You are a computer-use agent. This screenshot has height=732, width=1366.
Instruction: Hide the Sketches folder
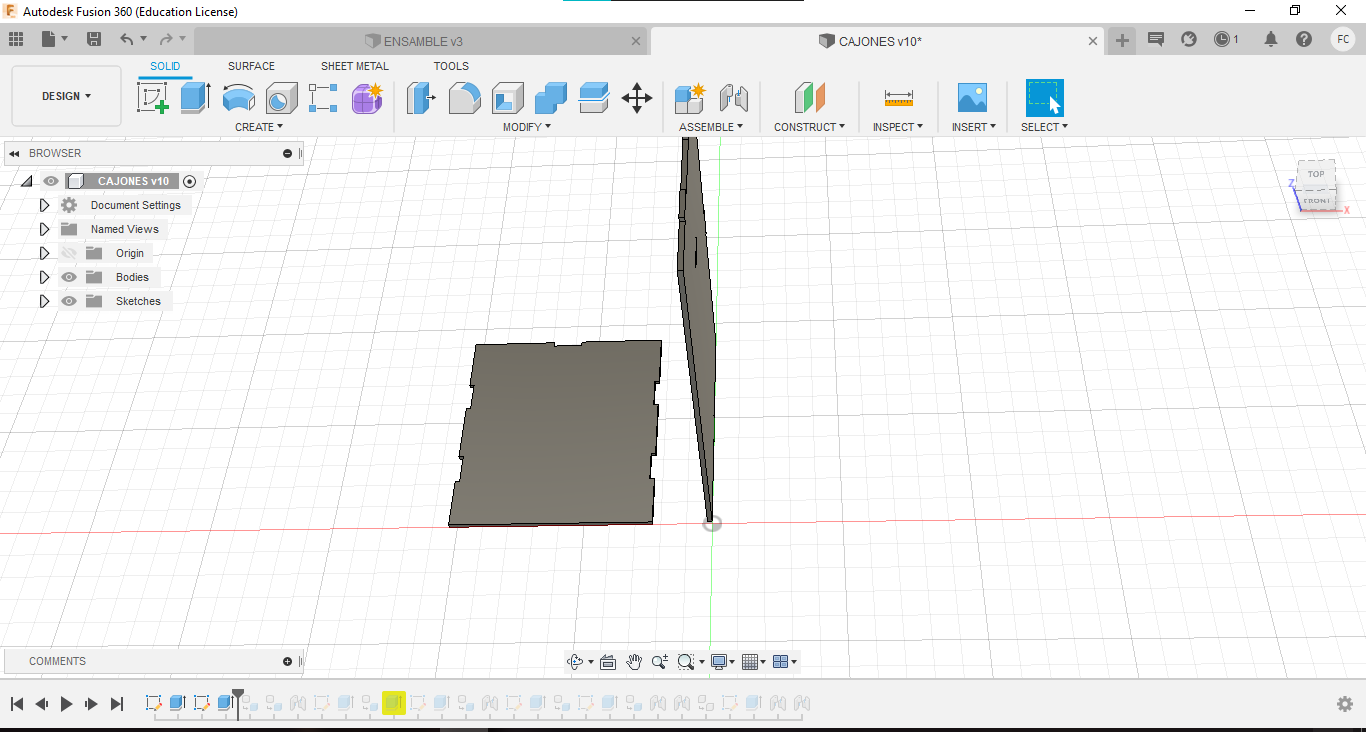(x=69, y=301)
